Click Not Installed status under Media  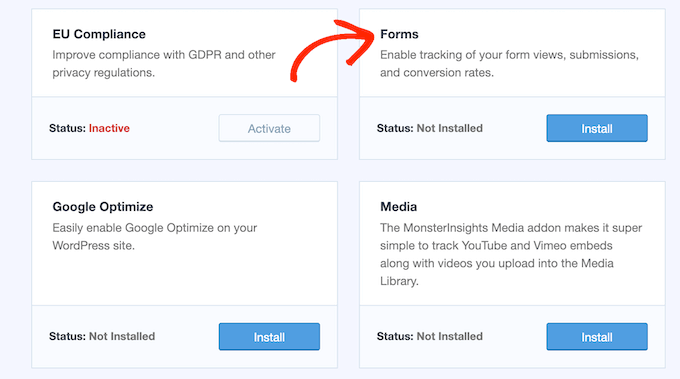450,337
